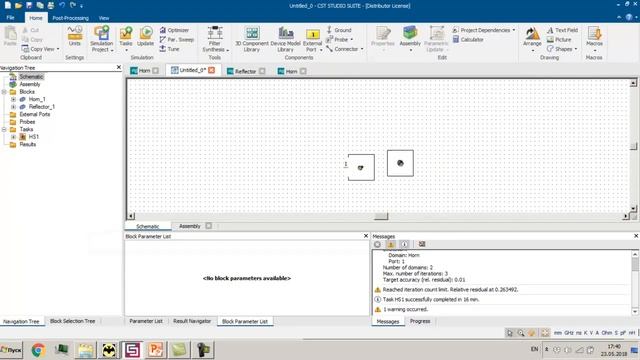Switch to Post-Processing ribbon tab
The width and height of the screenshot is (640, 360).
pyautogui.click(x=70, y=18)
